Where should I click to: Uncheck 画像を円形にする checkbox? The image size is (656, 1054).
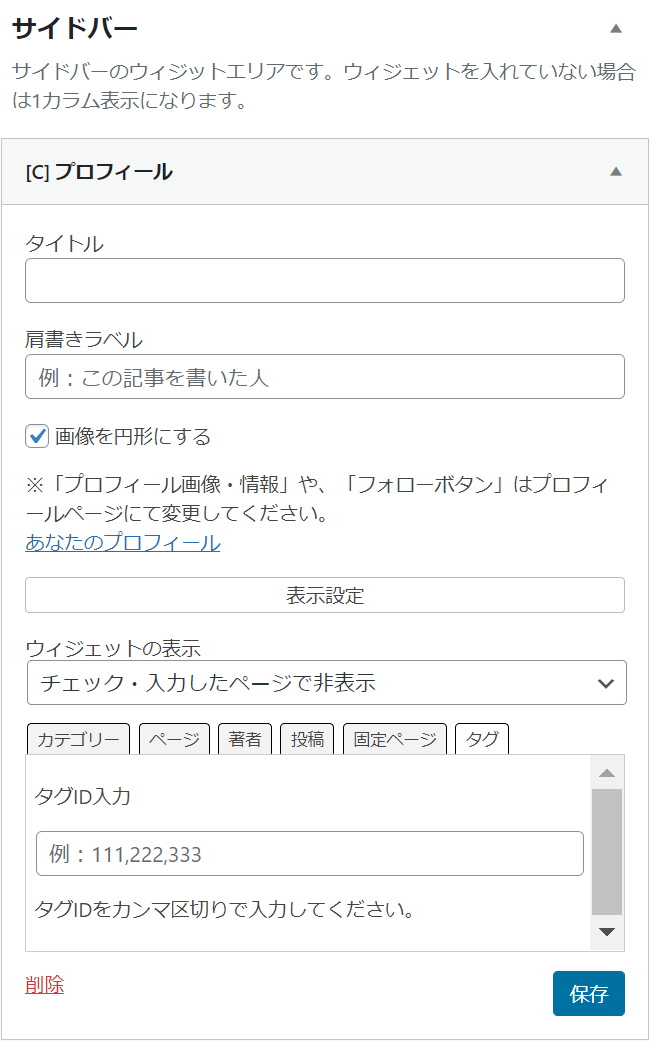(x=37, y=436)
